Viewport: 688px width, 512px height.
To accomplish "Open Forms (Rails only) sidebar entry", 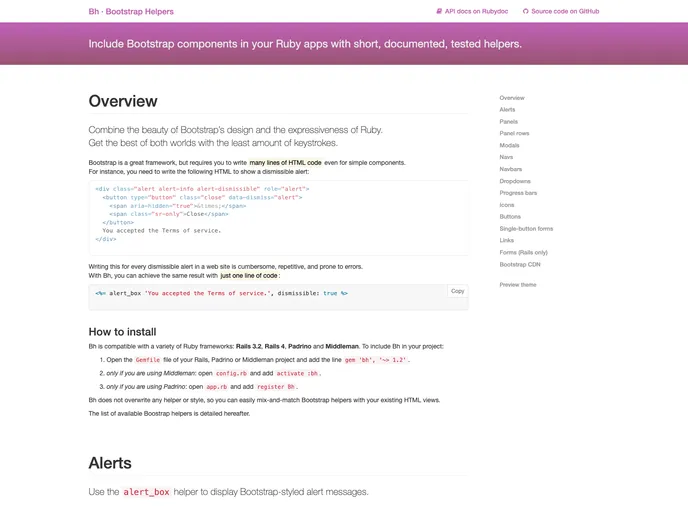I will 523,252.
